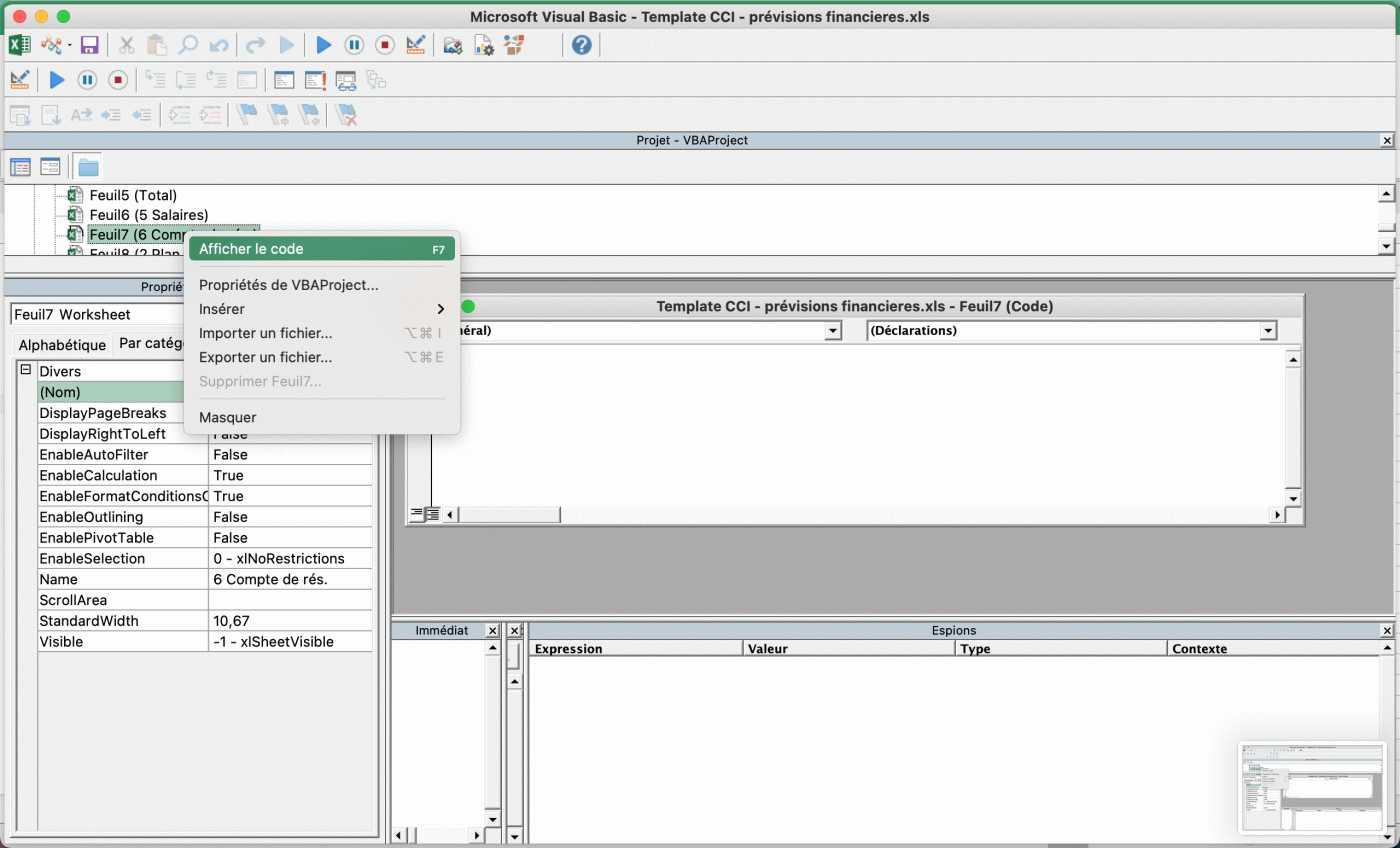Close the Immédiat window panel
1400x848 pixels.
pos(491,631)
